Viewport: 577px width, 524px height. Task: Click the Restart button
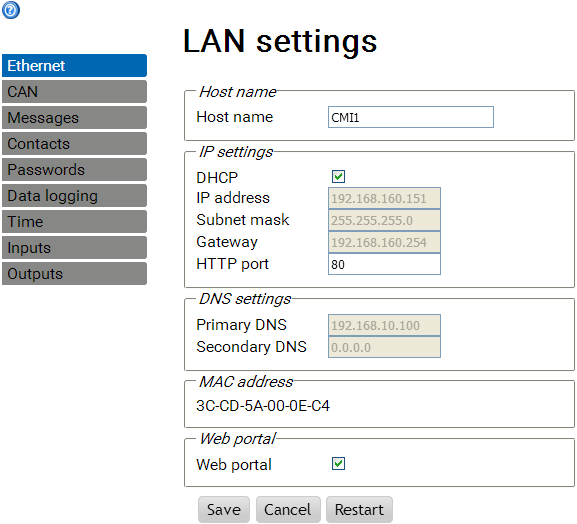[x=359, y=510]
